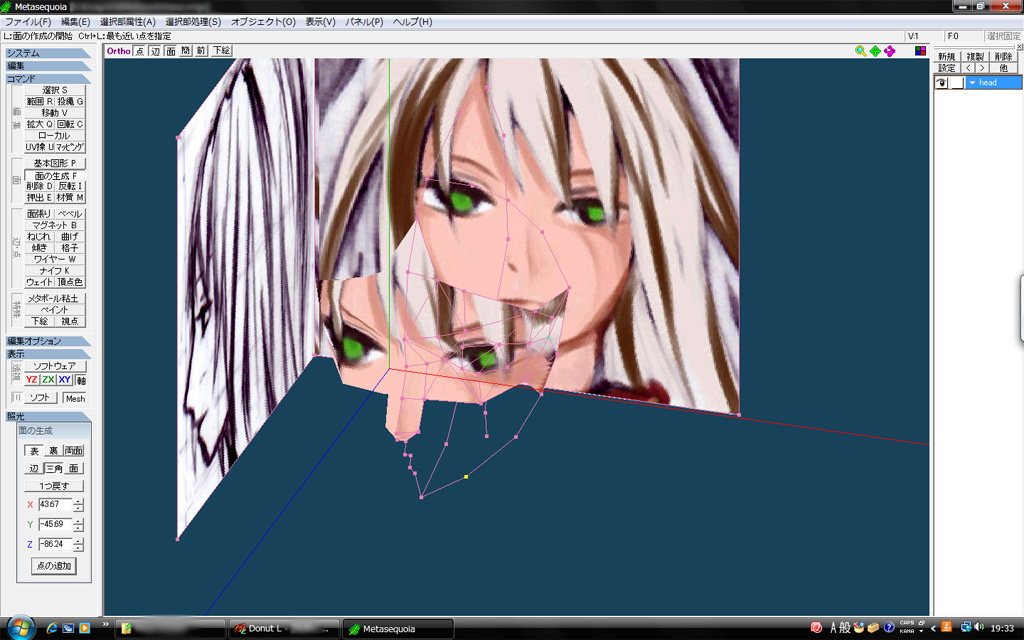Select the 移動 V move command
This screenshot has height=640, width=1024.
(55, 112)
